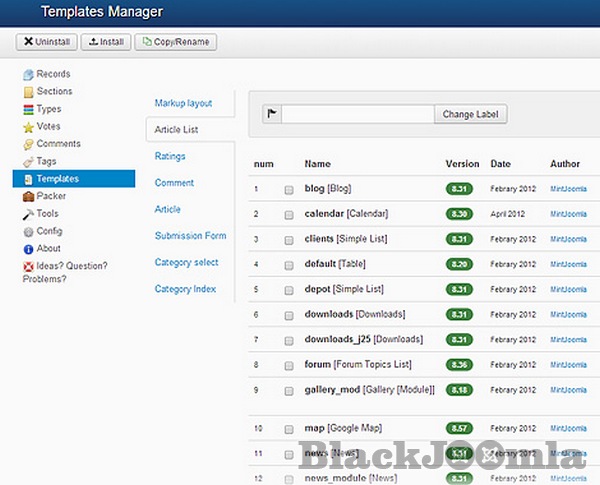Click the flag icon beside label field

[271, 114]
